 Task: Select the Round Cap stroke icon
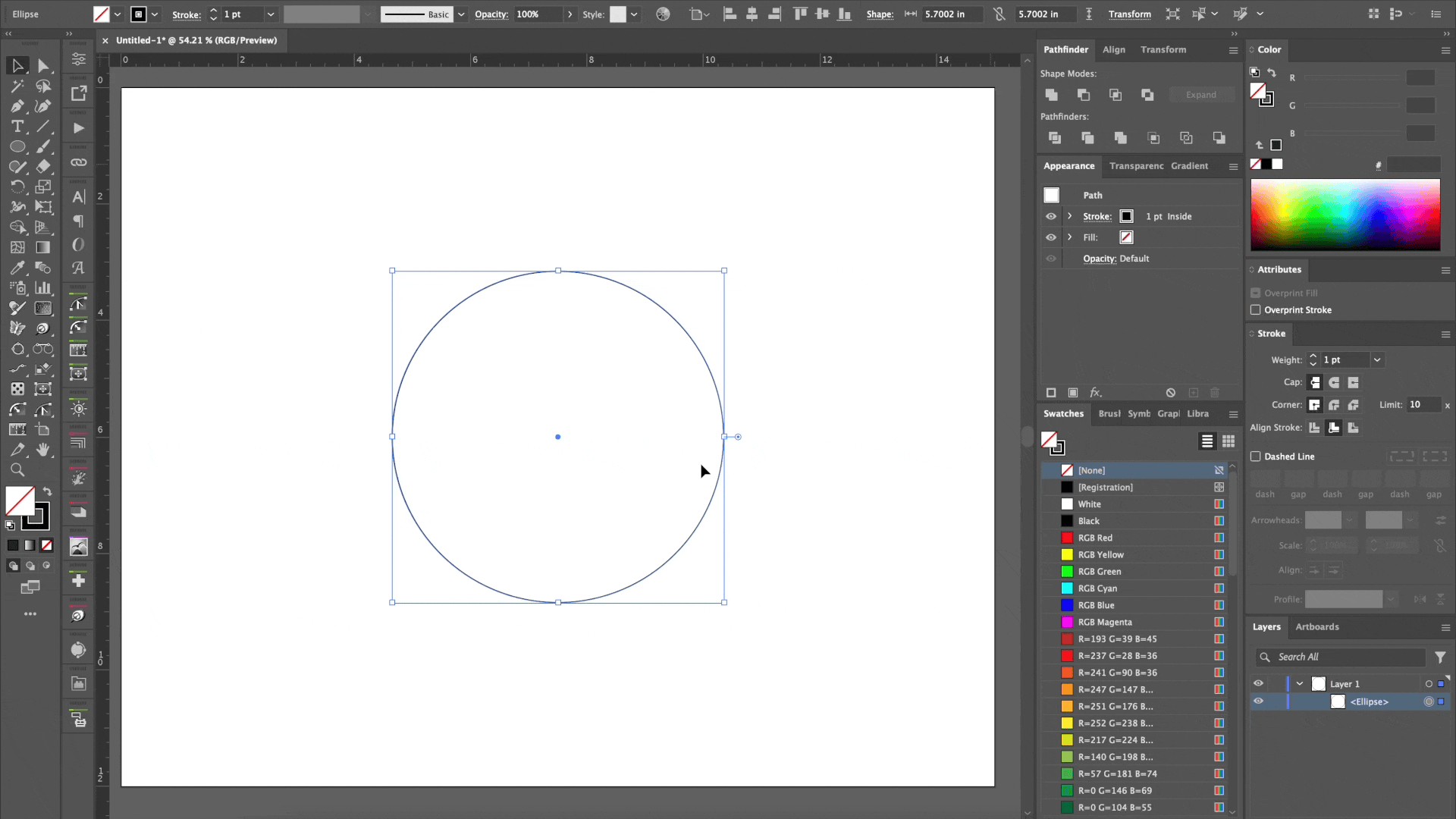tap(1334, 382)
